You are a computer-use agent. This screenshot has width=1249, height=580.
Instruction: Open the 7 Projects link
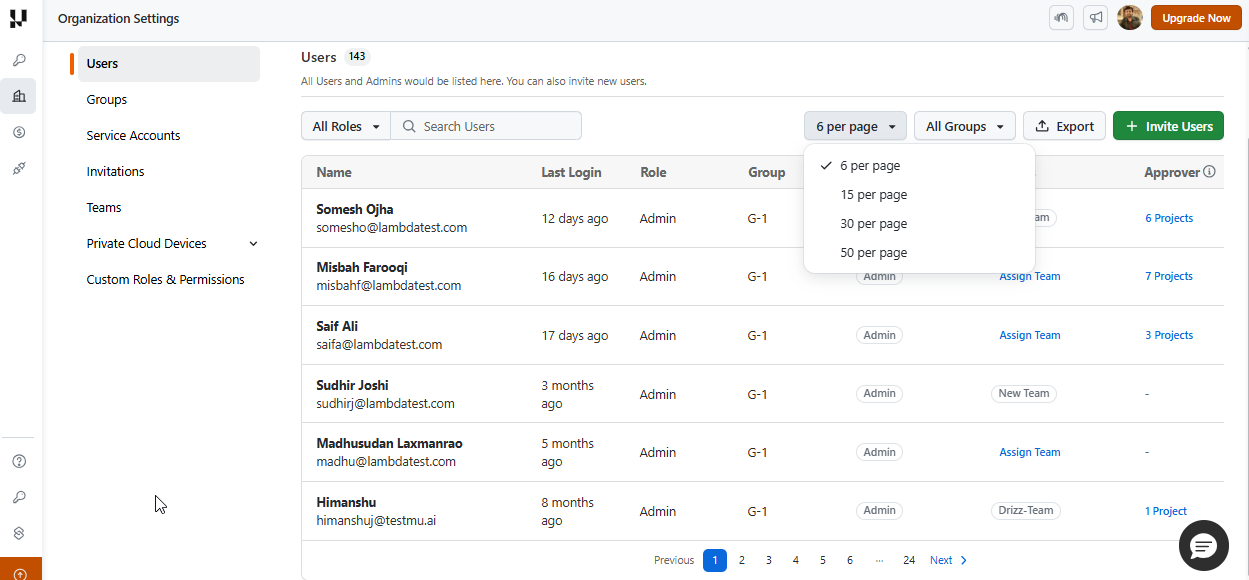(1169, 277)
